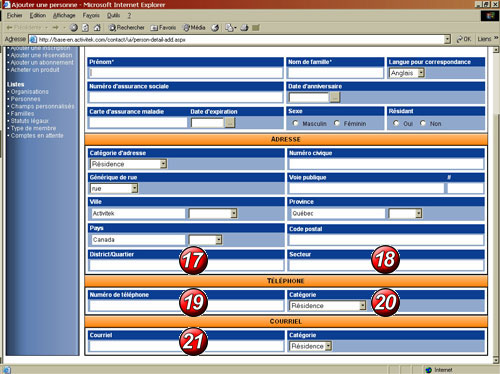Open the Affichage menu
The width and height of the screenshot is (500, 374).
point(64,15)
